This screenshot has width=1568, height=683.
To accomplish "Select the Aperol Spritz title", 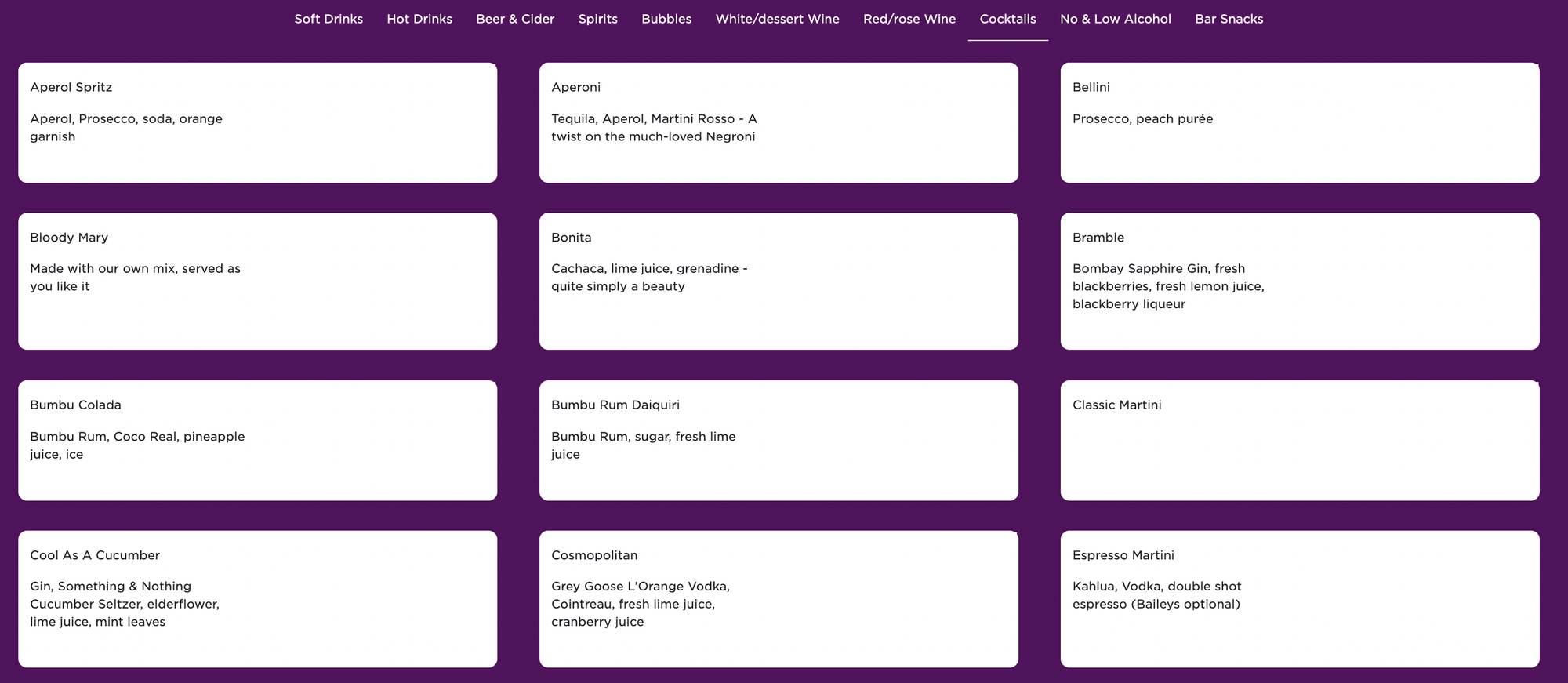I will (x=71, y=87).
